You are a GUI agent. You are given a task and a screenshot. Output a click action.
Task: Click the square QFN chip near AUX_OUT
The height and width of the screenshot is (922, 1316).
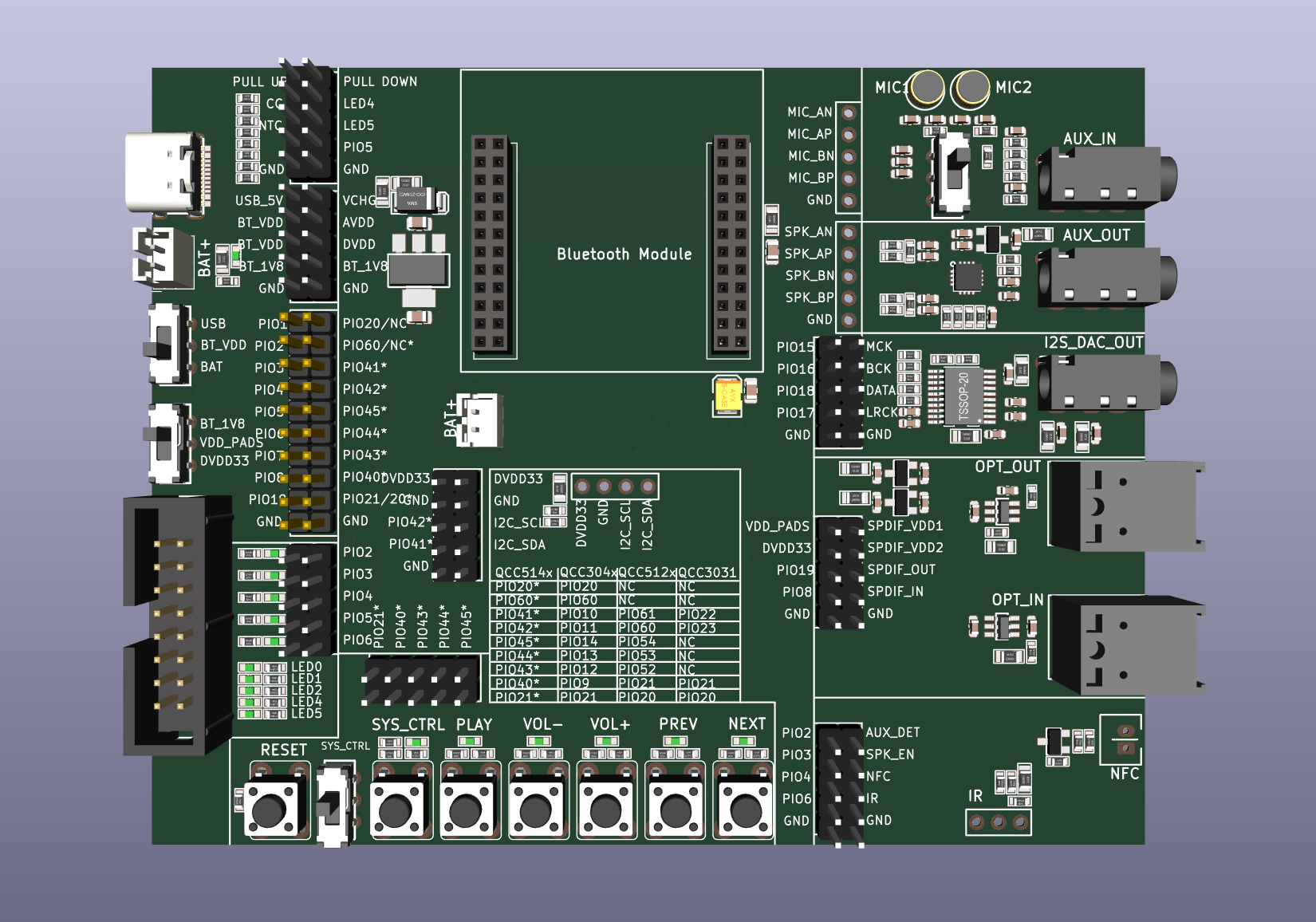tap(967, 277)
